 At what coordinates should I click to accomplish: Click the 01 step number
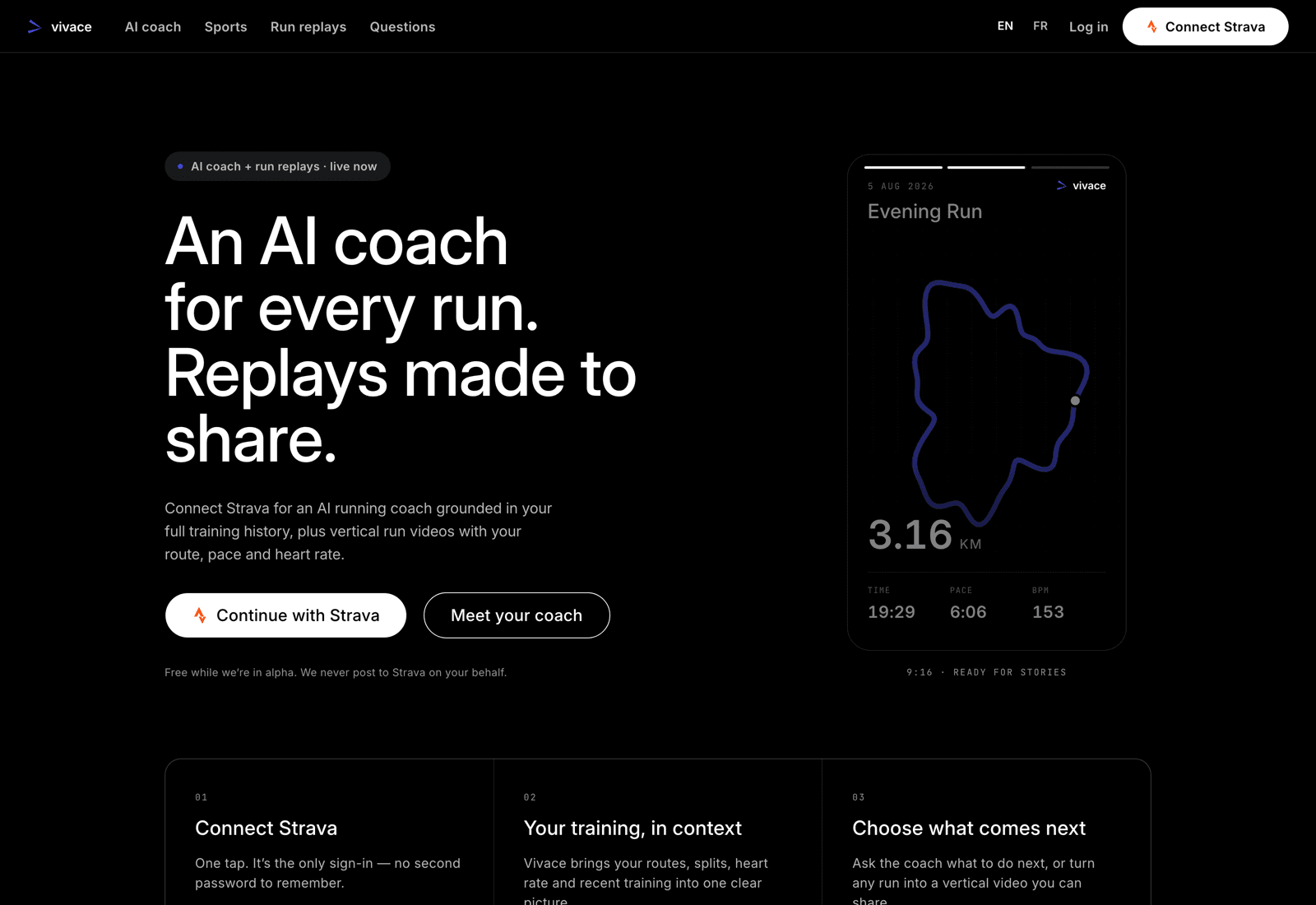(x=202, y=797)
